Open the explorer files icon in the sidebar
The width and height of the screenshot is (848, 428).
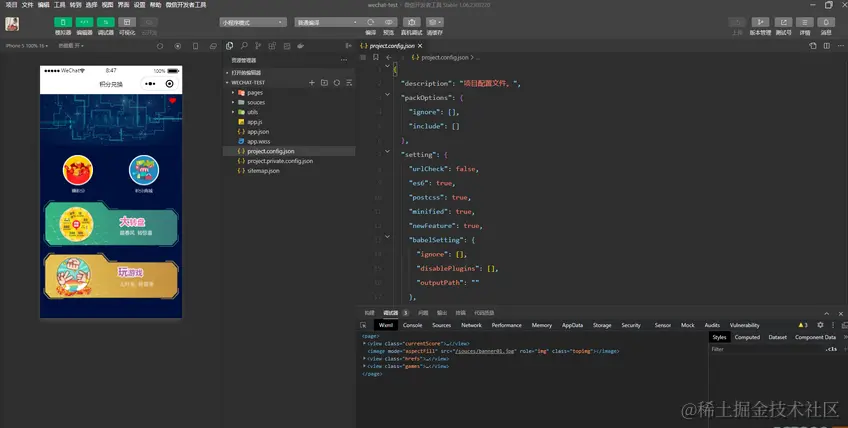click(x=230, y=46)
